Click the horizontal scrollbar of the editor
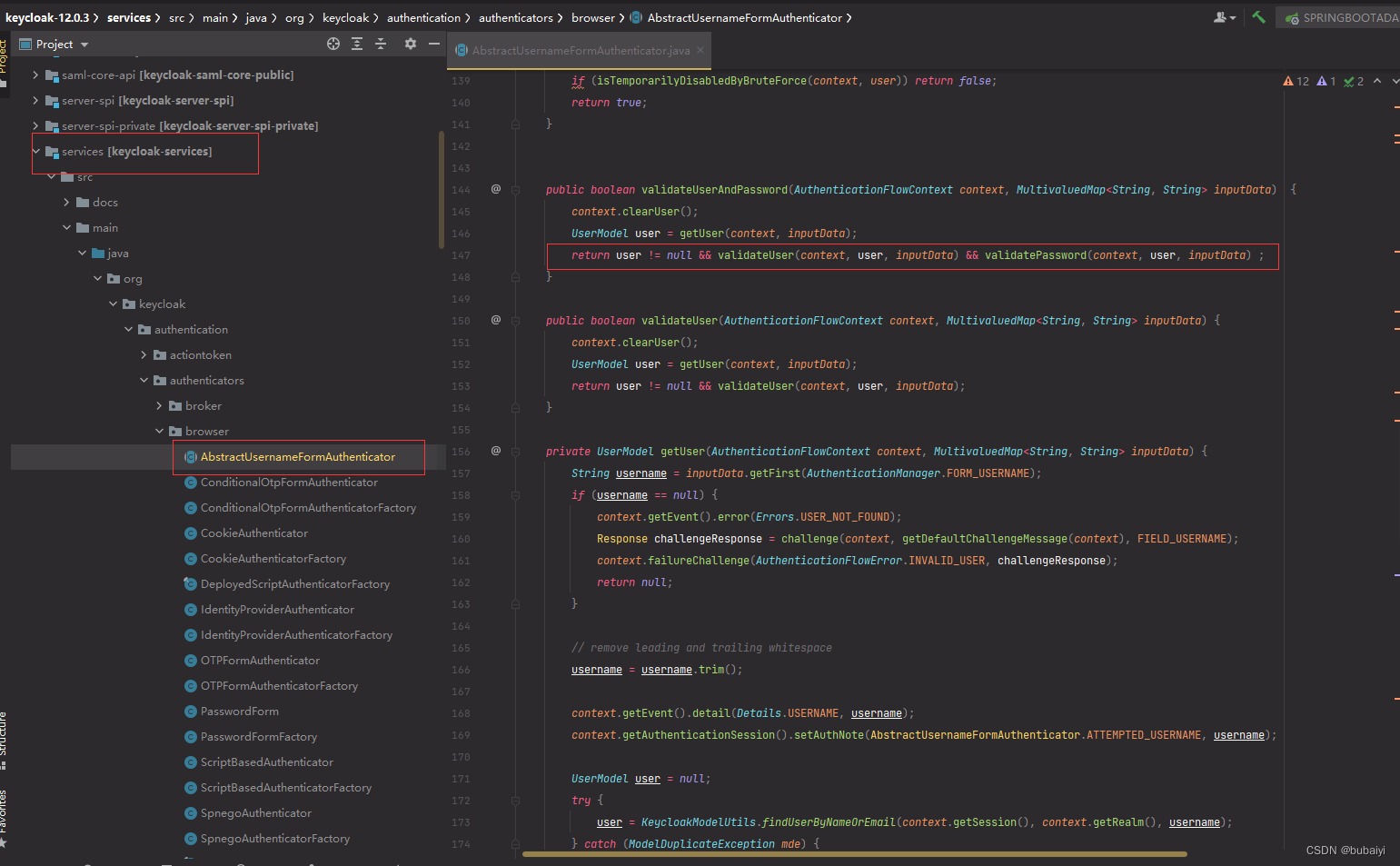Viewport: 1400px width, 866px height. pos(854,854)
